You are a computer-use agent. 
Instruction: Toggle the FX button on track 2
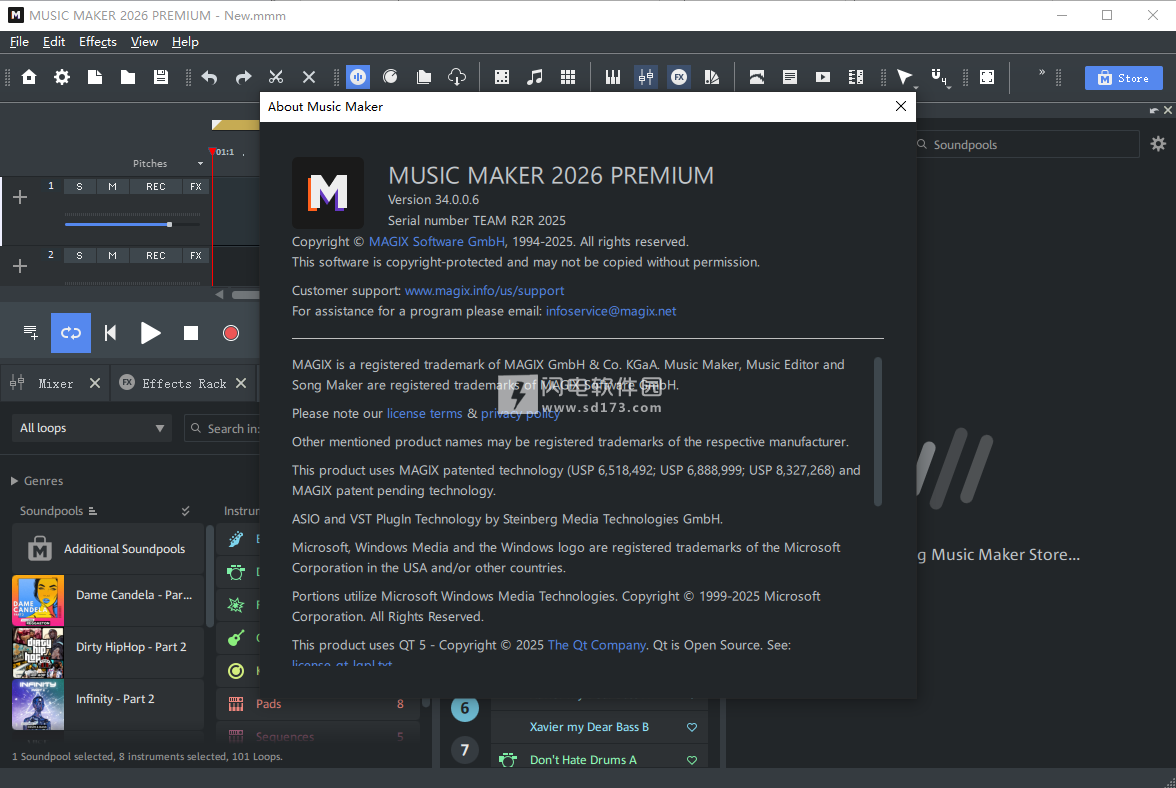(x=196, y=256)
